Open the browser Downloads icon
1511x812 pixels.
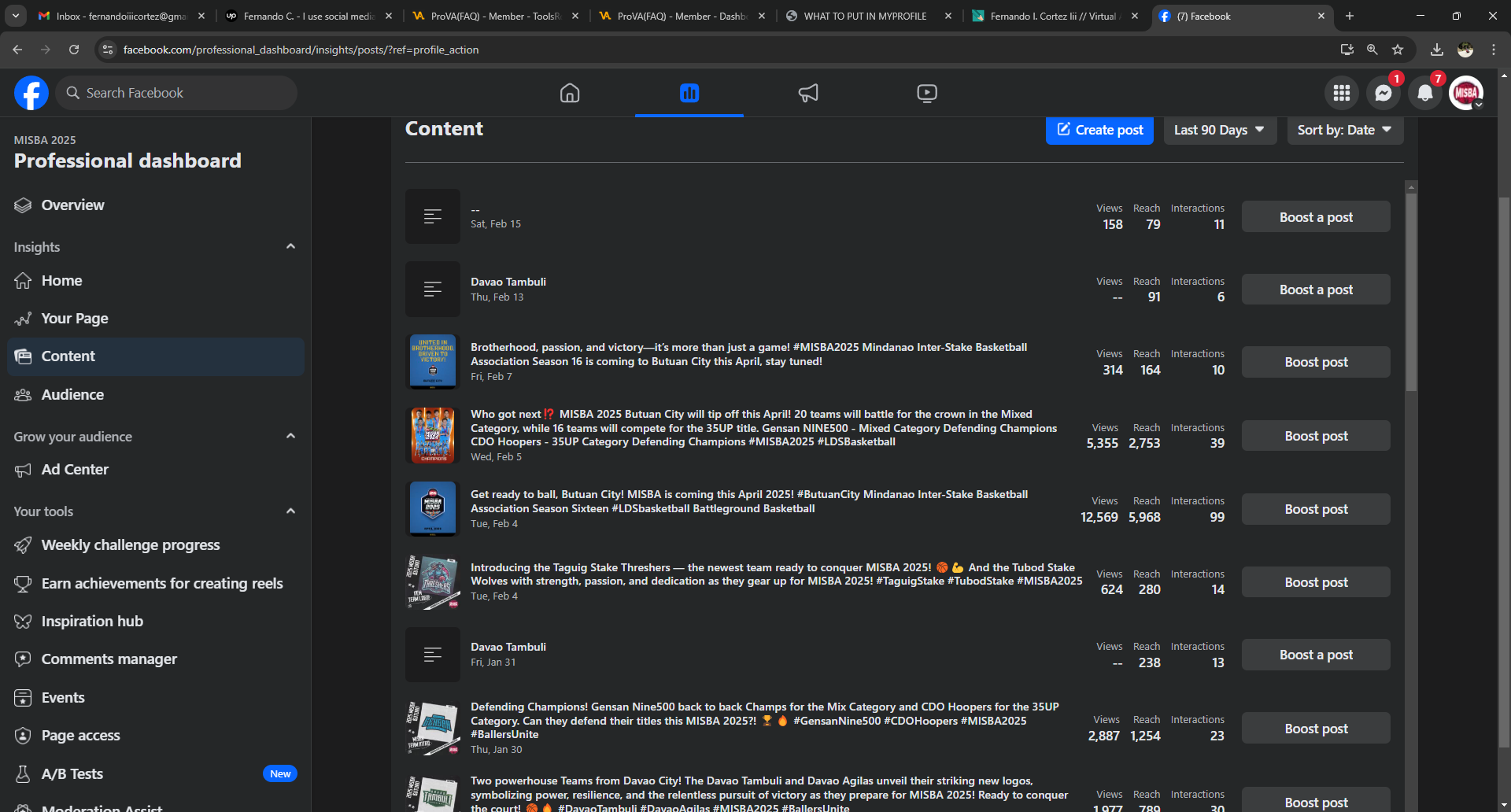pos(1437,50)
